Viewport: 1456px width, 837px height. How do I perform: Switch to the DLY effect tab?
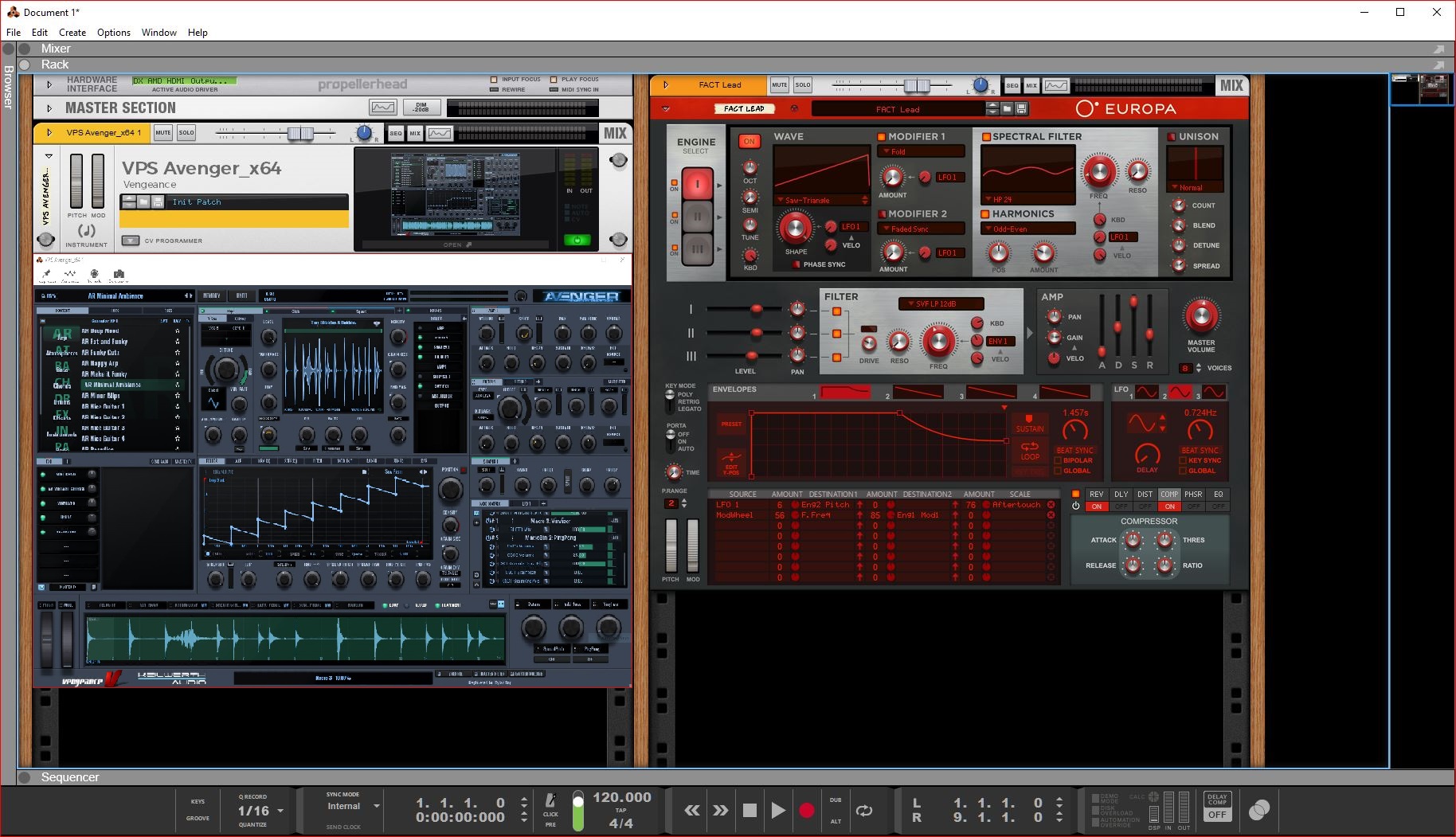click(1121, 495)
